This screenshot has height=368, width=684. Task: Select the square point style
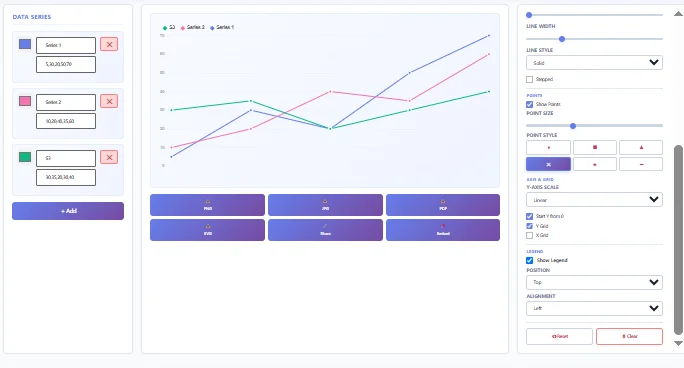click(x=595, y=147)
